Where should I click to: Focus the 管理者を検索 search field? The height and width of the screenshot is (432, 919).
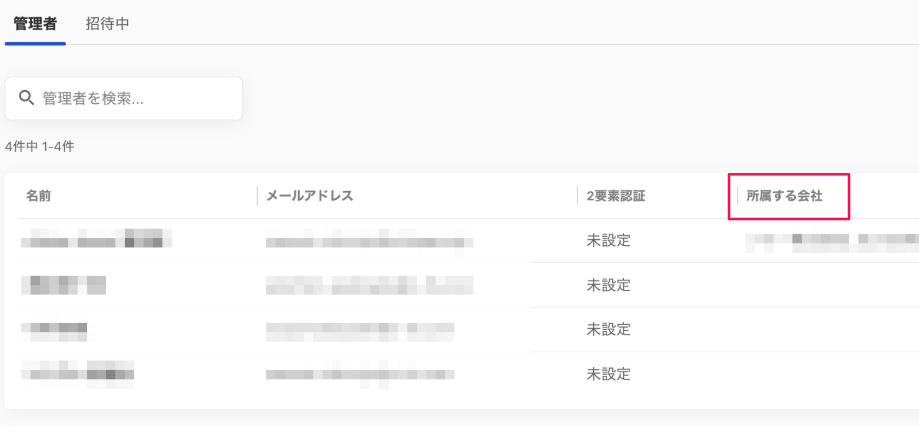click(x=124, y=98)
